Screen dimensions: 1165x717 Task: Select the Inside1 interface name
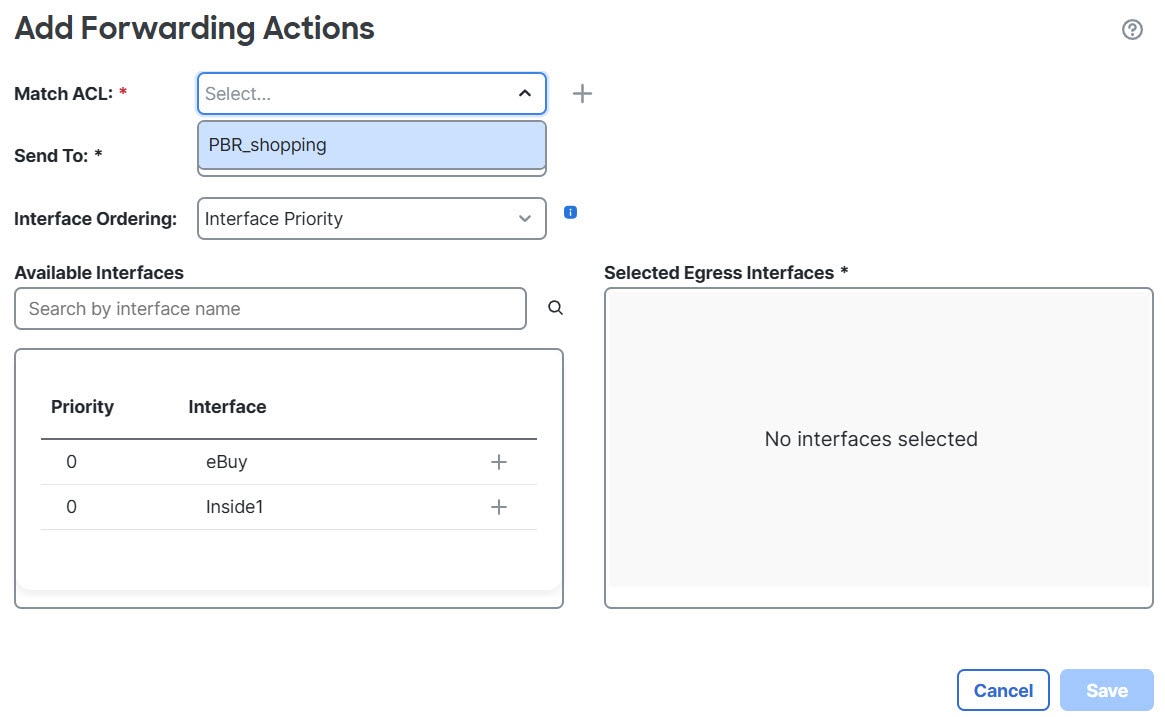234,507
